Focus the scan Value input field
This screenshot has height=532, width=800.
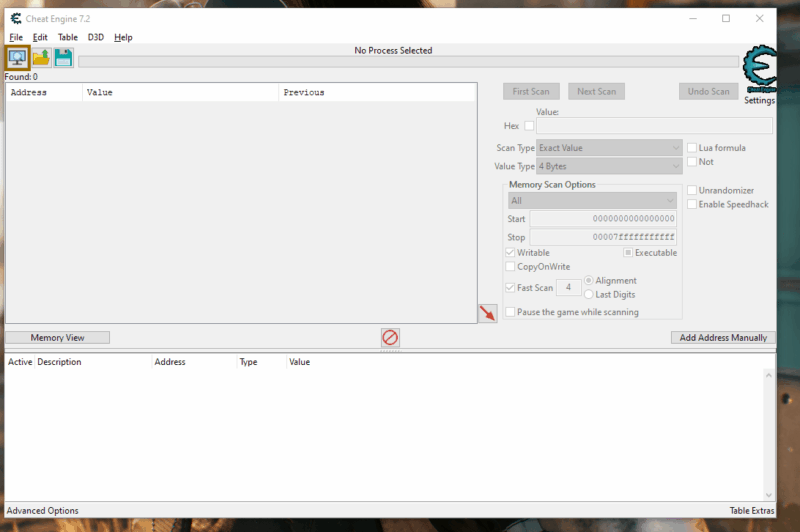654,125
